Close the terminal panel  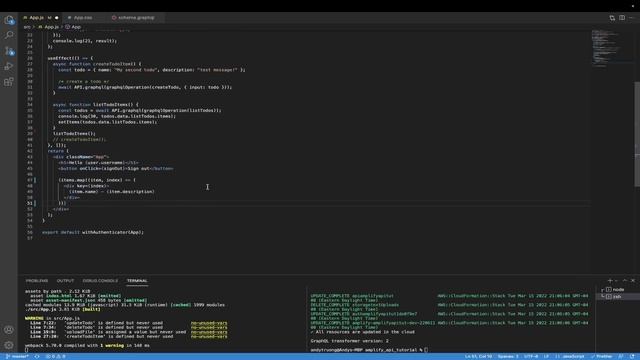(633, 280)
